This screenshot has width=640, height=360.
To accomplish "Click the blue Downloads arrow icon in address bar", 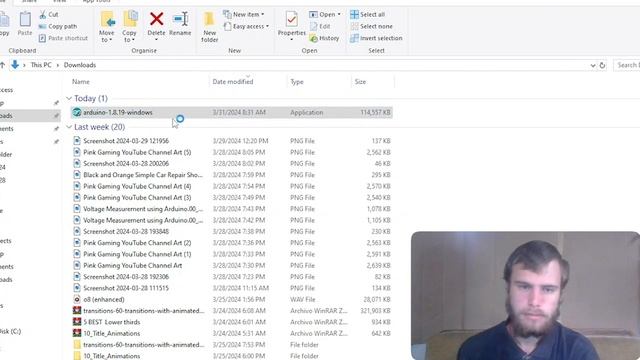I will [x=15, y=64].
